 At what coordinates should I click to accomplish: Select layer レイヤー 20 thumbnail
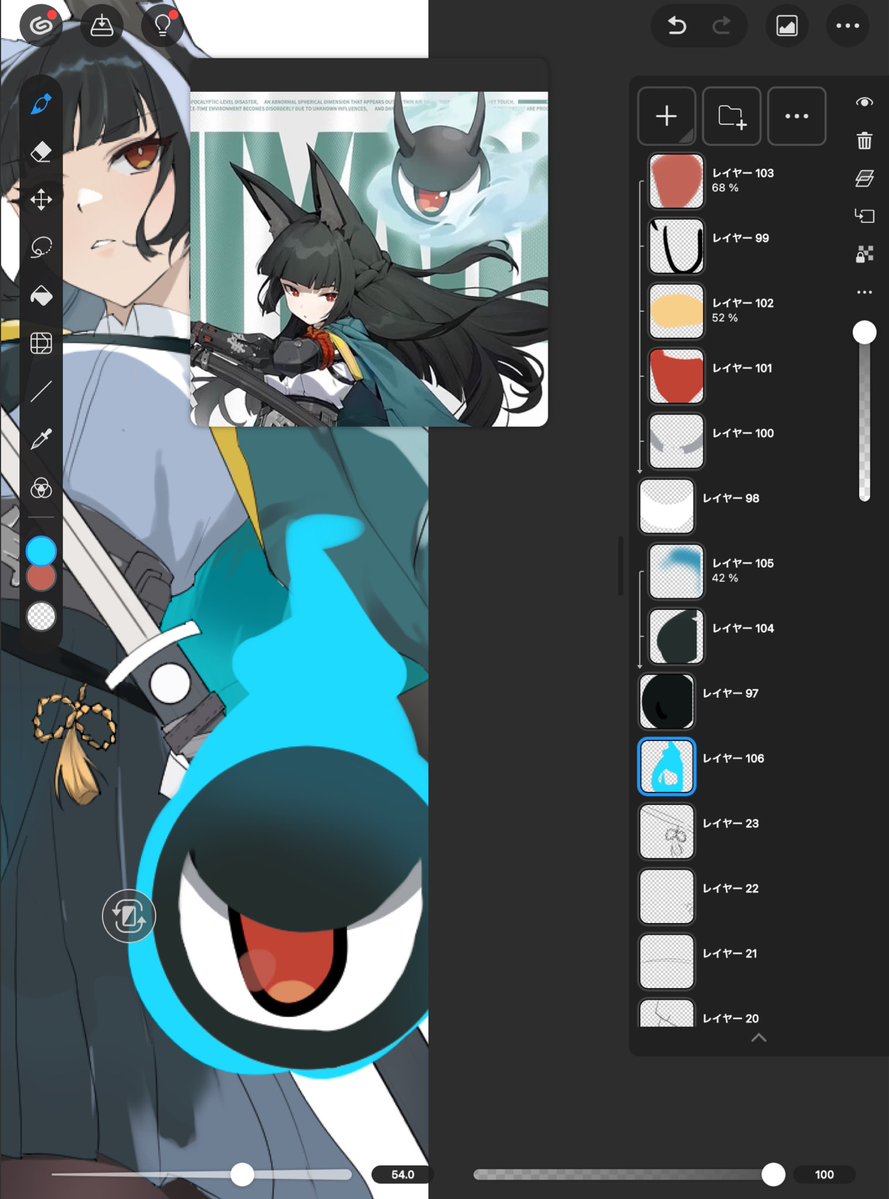click(x=667, y=1012)
